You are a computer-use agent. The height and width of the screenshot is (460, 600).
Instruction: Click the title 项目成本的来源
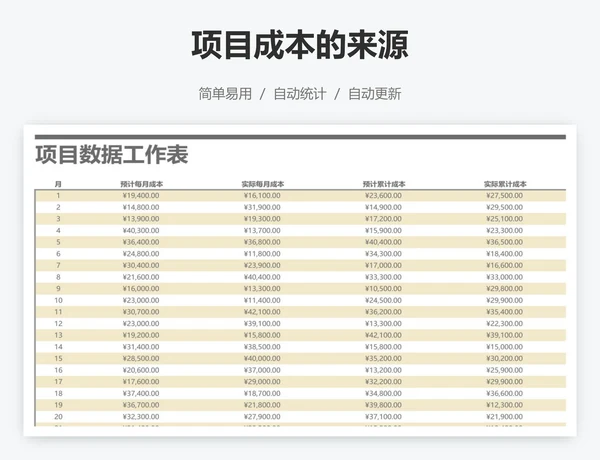click(x=300, y=45)
